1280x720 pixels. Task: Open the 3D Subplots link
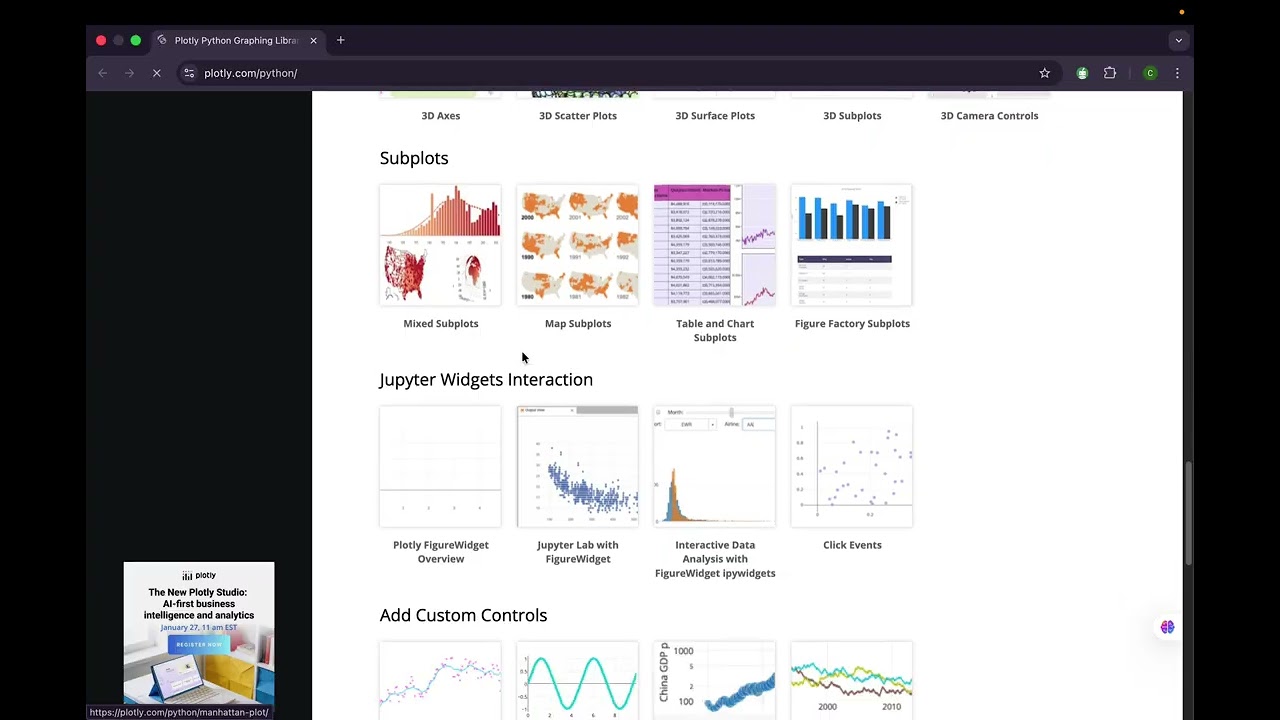(852, 115)
